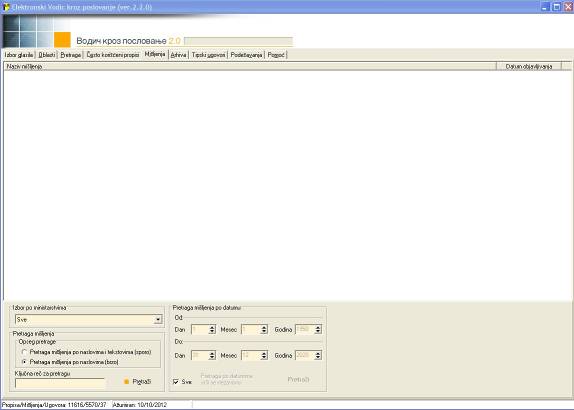The image size is (574, 410).
Task: Click the Do Godina spinner arrows
Action: (318, 355)
